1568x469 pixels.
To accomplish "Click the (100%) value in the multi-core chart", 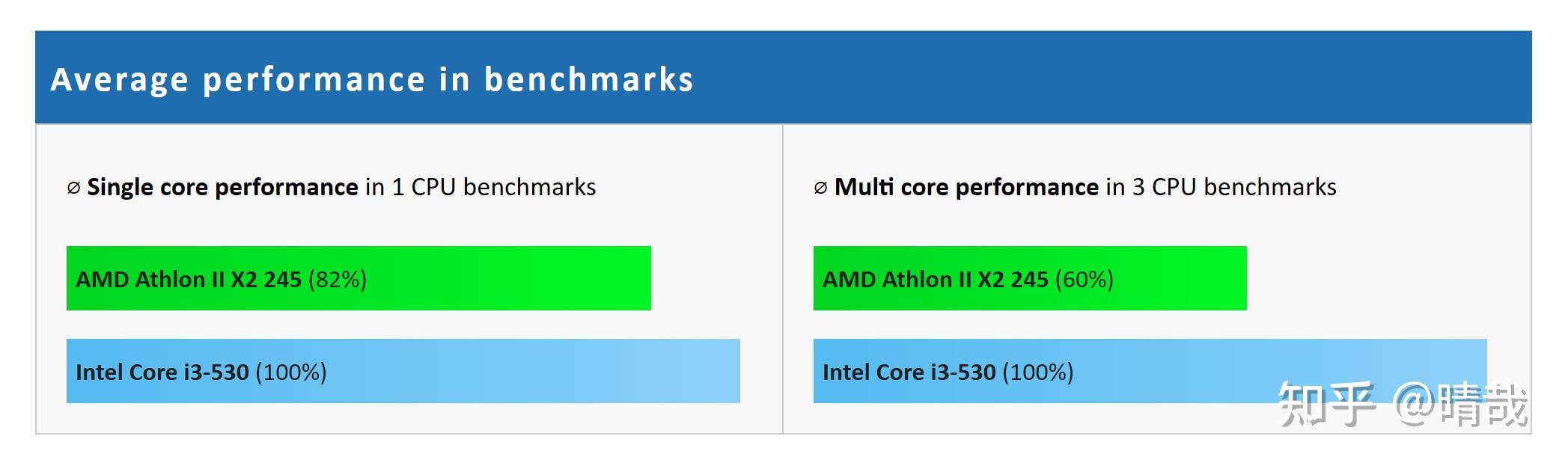I will click(x=1038, y=372).
